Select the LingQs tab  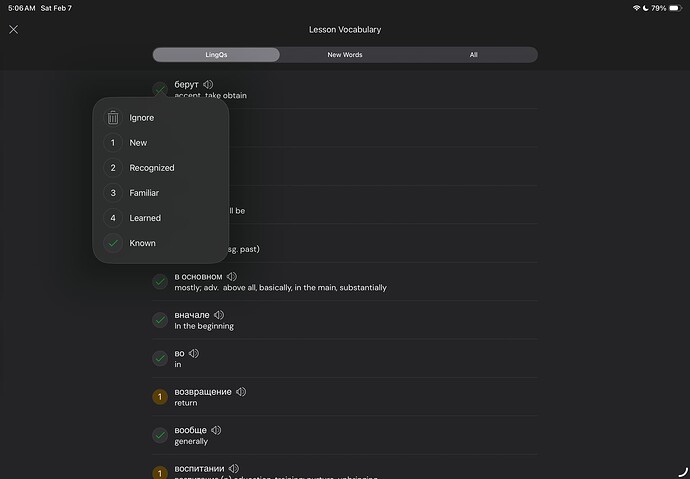(x=216, y=55)
